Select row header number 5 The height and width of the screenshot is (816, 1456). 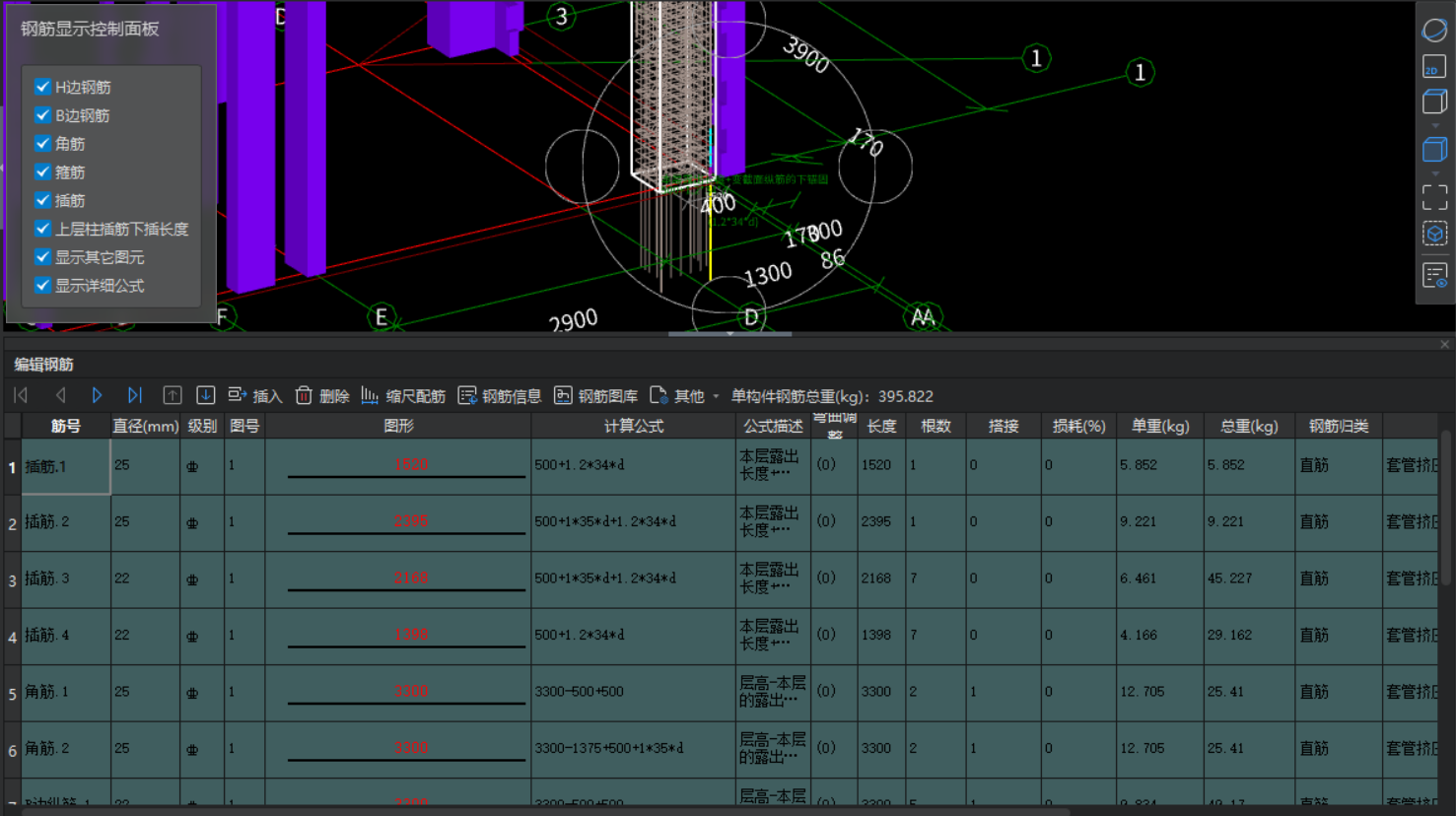(x=12, y=694)
